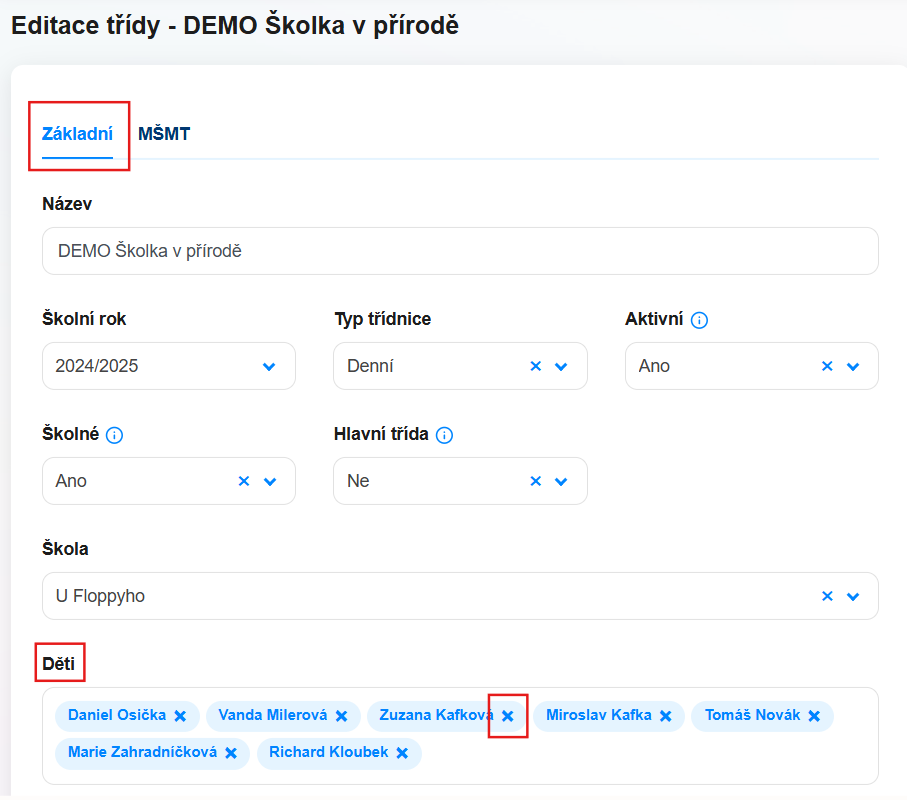Switch to the MŠMT tab
The width and height of the screenshot is (907, 800).
pos(164,134)
